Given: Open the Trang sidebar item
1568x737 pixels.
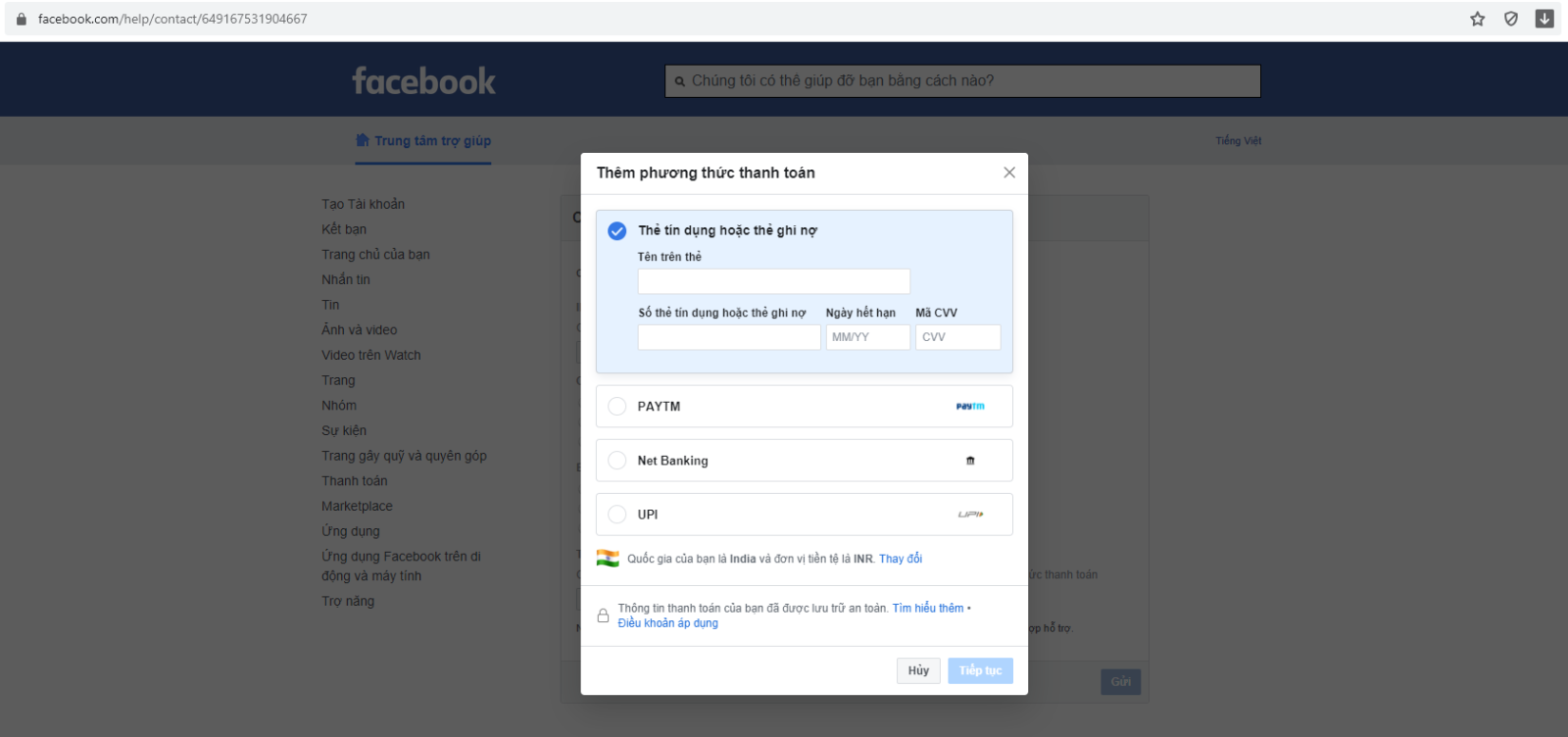Looking at the screenshot, I should pyautogui.click(x=338, y=380).
